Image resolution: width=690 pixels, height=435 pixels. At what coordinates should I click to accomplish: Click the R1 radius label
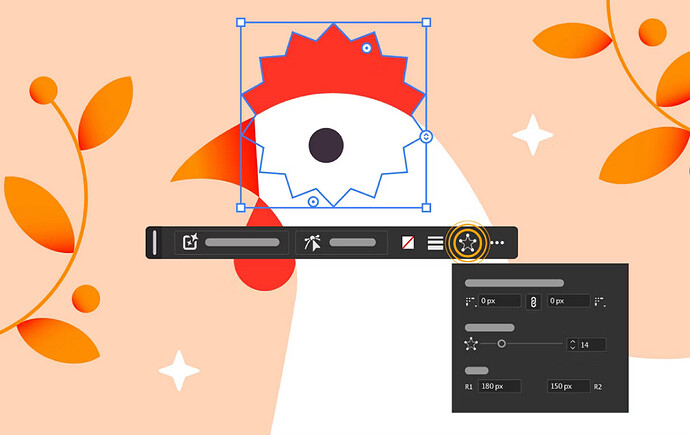point(469,387)
